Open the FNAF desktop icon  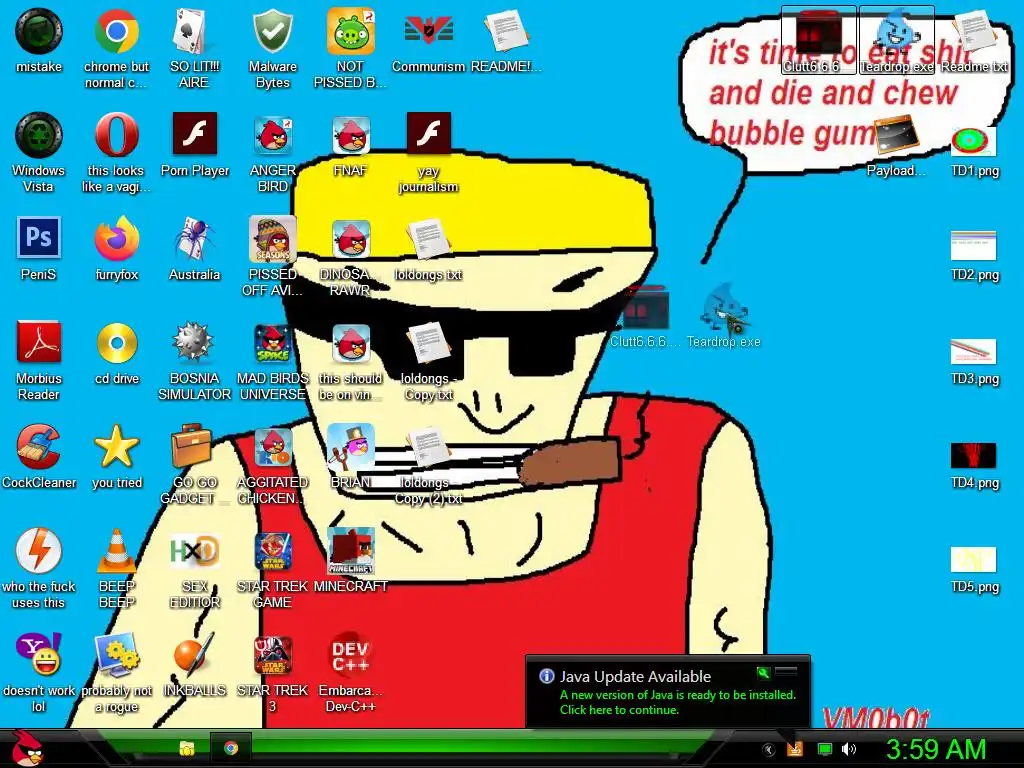pyautogui.click(x=350, y=145)
